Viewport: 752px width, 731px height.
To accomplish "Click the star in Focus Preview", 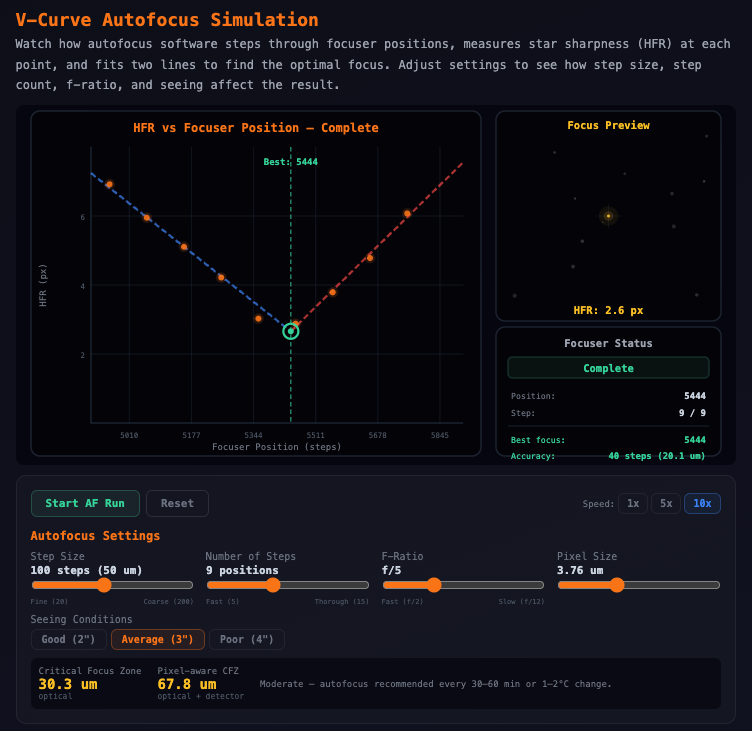I will click(608, 216).
